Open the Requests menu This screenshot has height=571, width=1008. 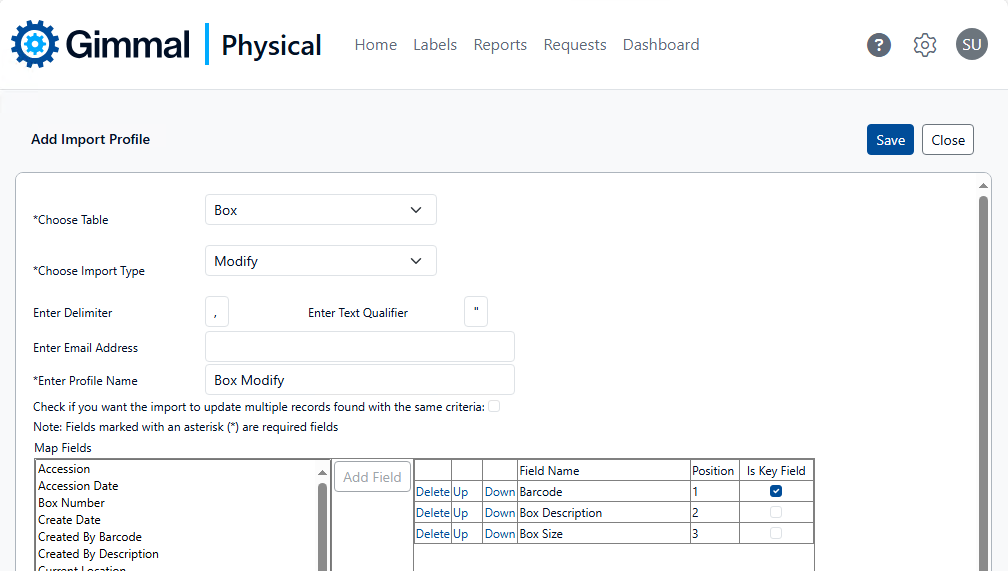click(575, 44)
